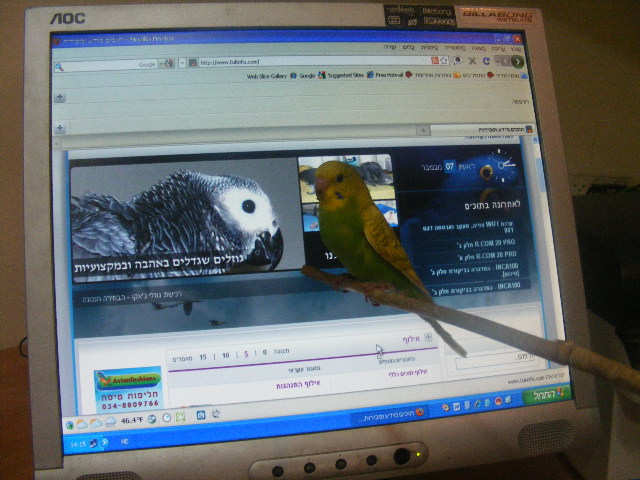Open Suggested Sites bookmark
Image resolution: width=640 pixels, height=480 pixels.
343,75
